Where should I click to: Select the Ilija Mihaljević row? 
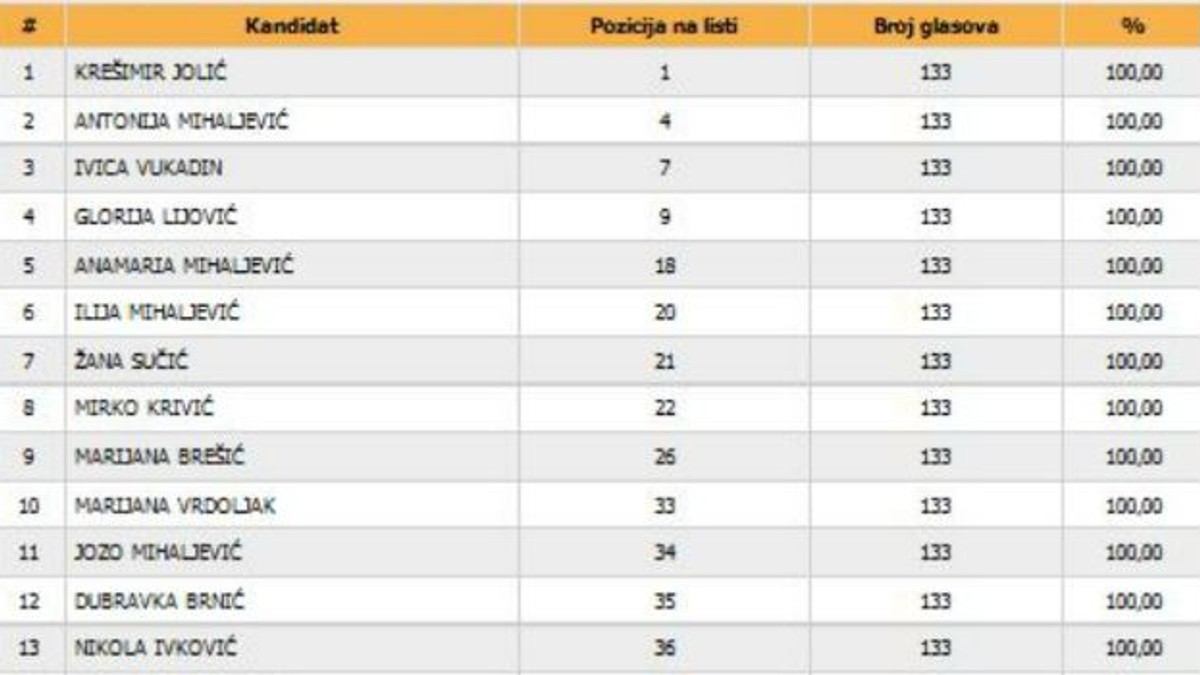pyautogui.click(x=157, y=313)
